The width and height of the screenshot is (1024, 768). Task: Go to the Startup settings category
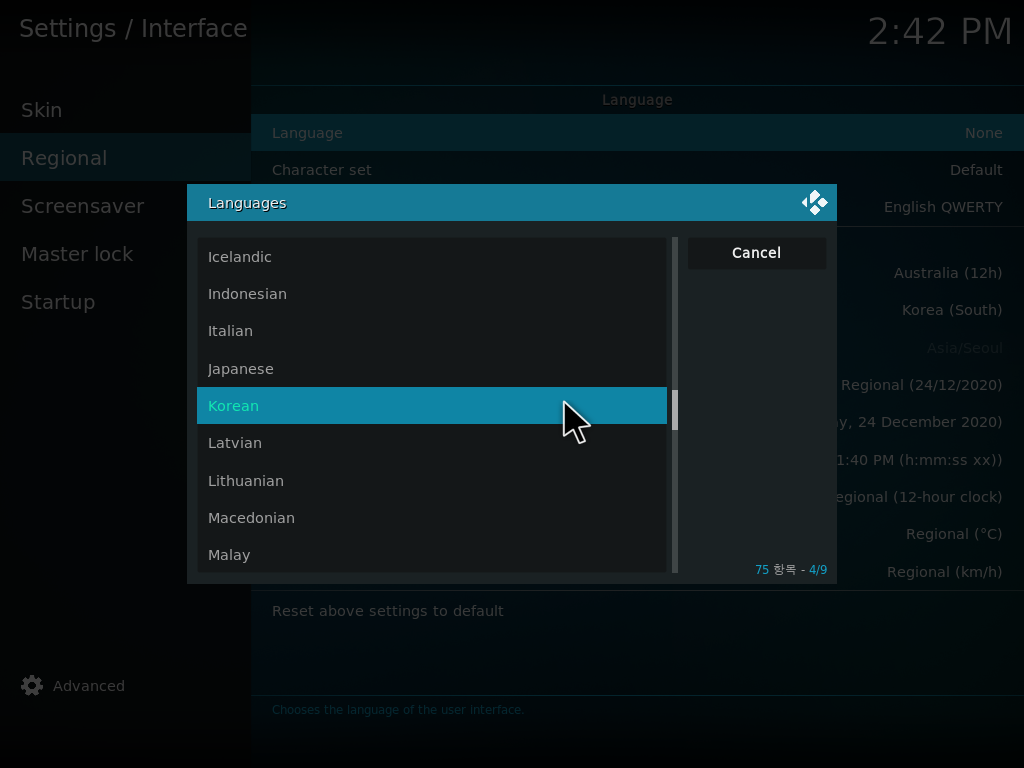pyautogui.click(x=58, y=302)
